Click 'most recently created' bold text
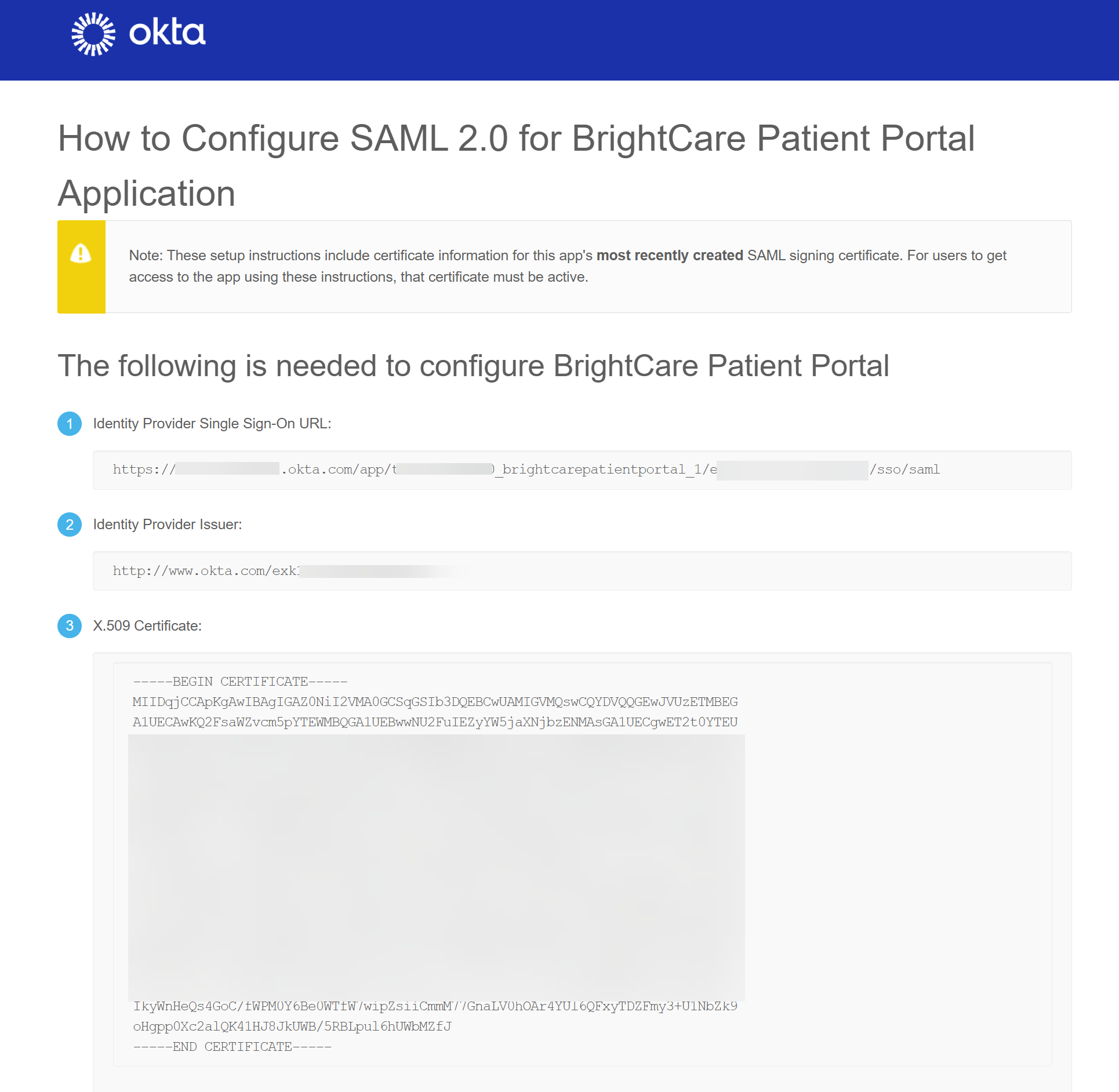 [x=670, y=256]
